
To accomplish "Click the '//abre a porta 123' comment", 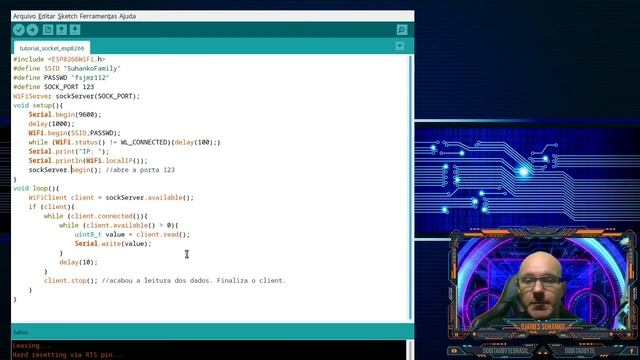I will [140, 170].
